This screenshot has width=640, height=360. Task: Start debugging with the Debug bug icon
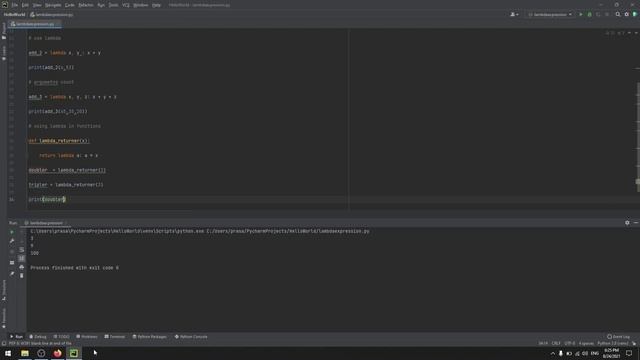(589, 14)
